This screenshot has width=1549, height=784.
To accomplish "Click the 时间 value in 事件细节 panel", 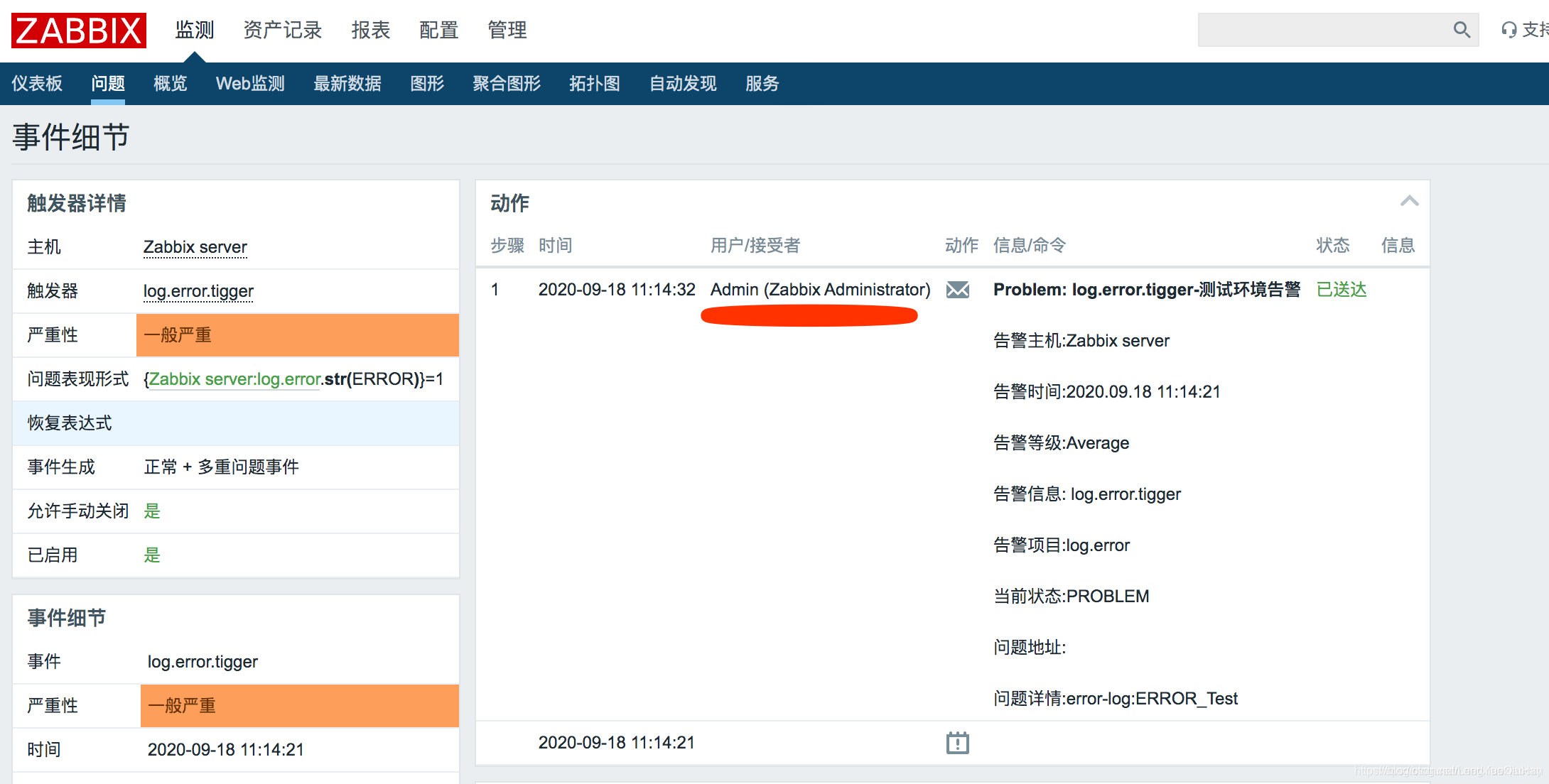I will pyautogui.click(x=226, y=750).
